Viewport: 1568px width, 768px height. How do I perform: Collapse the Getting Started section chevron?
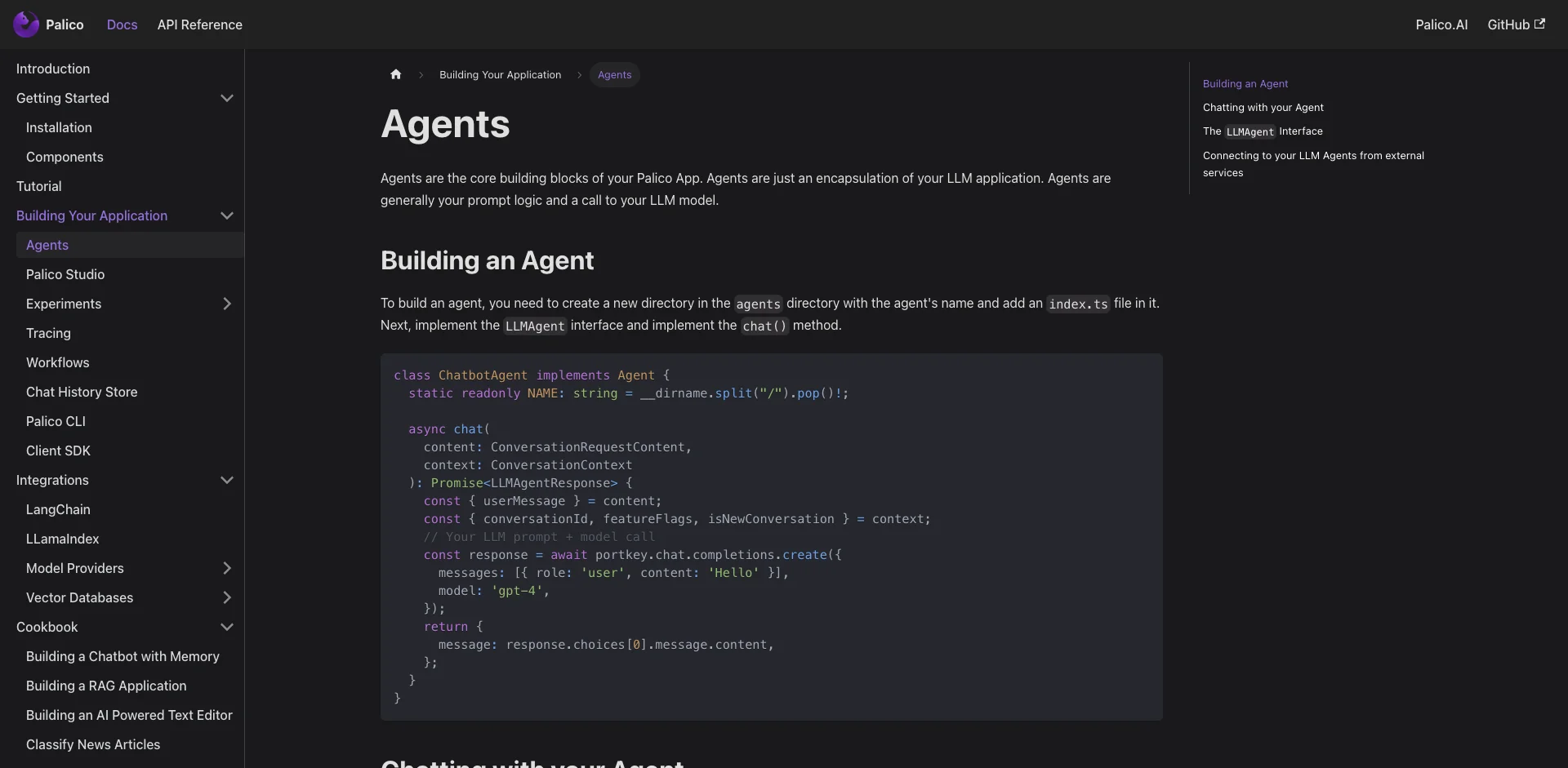(227, 98)
